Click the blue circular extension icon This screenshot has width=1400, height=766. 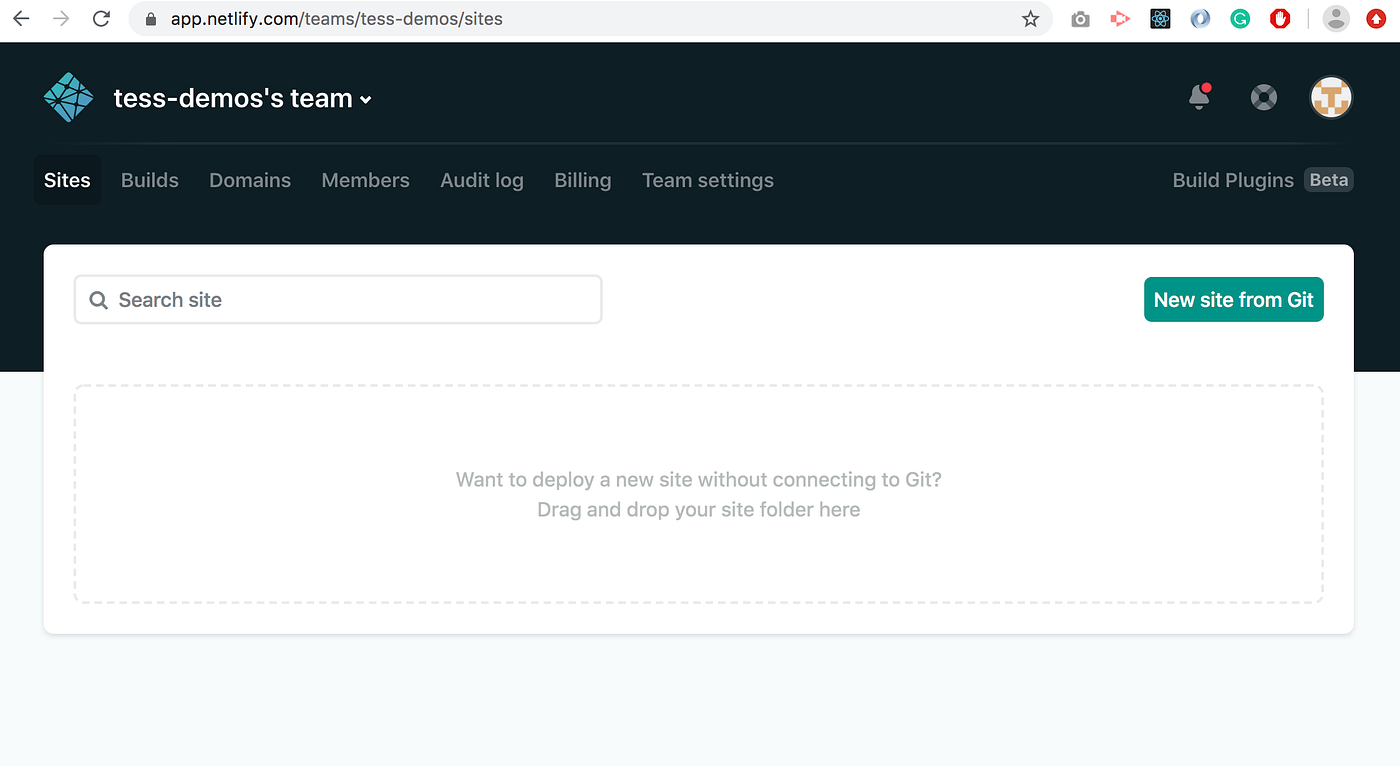[x=1200, y=19]
